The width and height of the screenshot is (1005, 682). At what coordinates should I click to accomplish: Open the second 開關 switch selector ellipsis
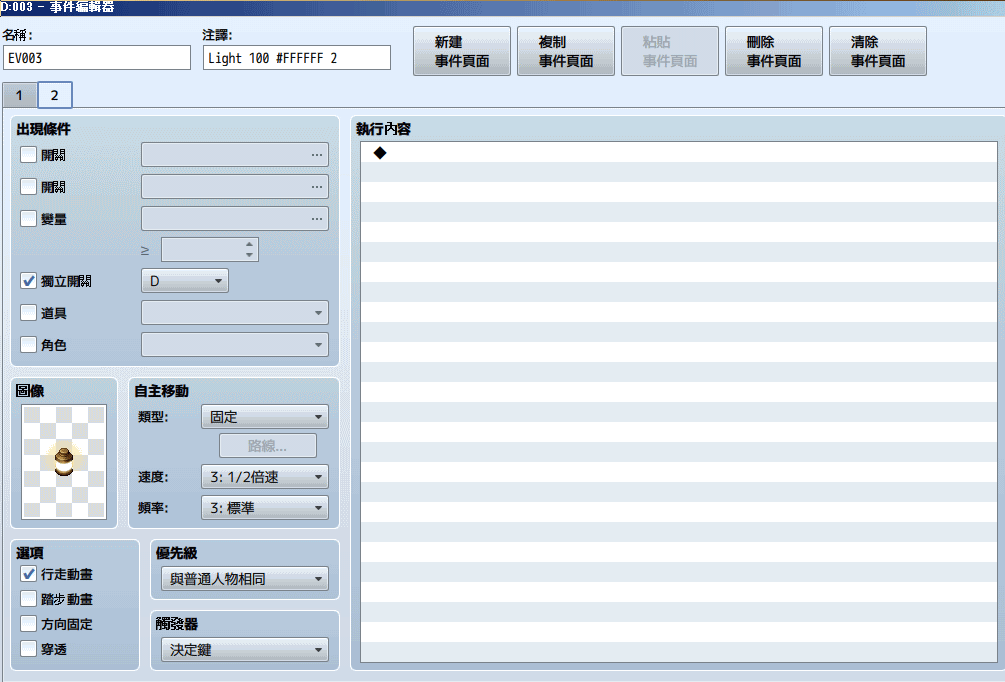point(317,187)
